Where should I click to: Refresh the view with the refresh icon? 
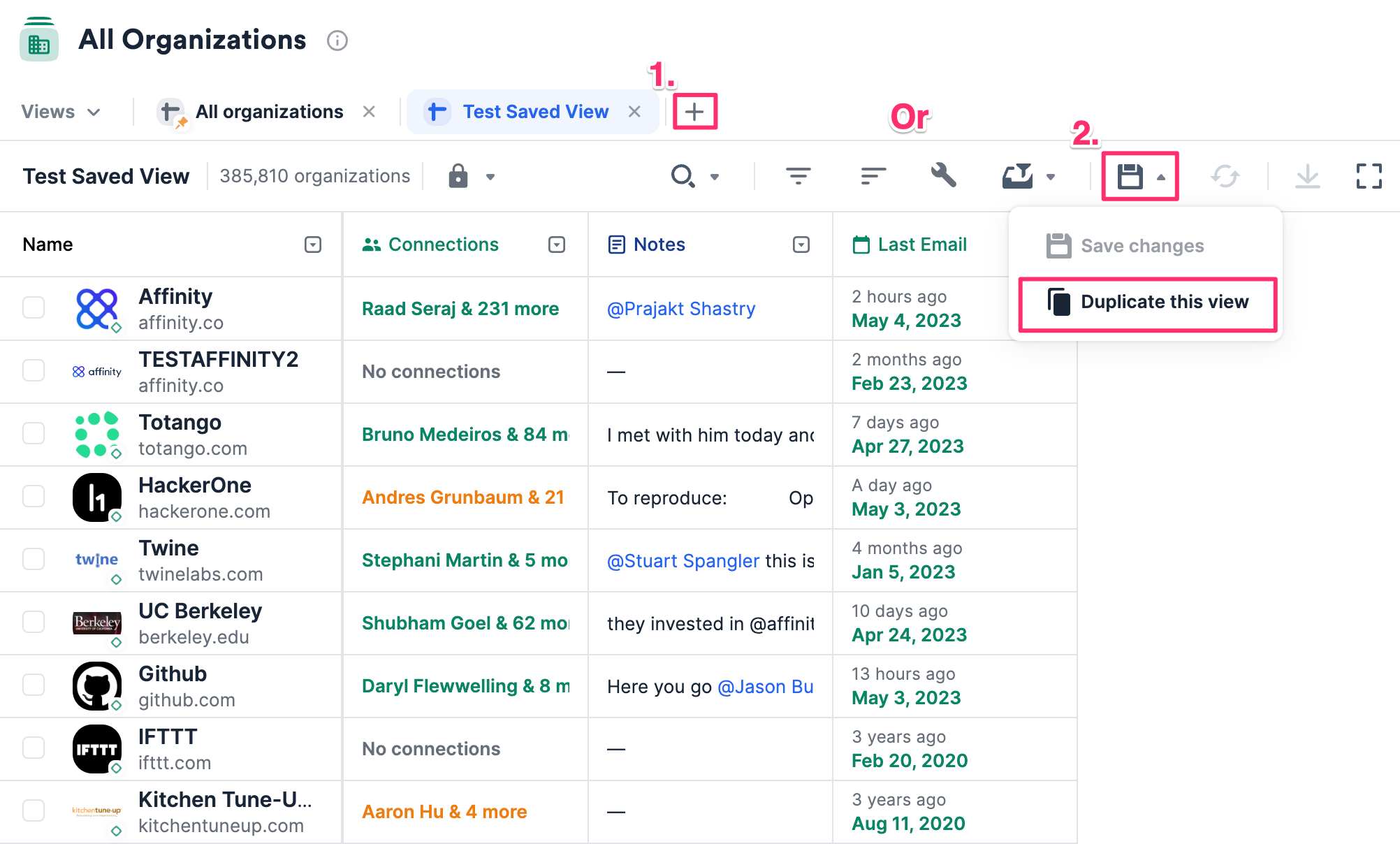1227,176
